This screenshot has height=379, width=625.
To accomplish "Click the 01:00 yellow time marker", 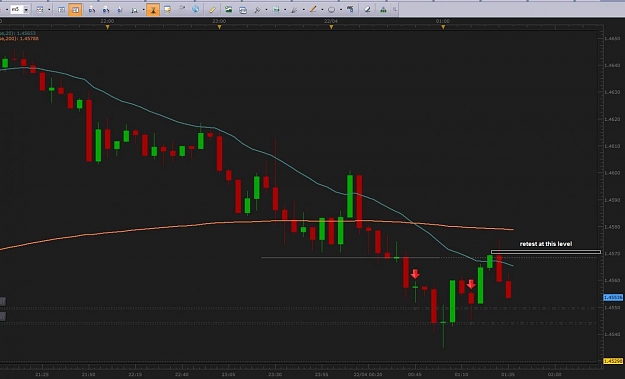I will point(443,27).
